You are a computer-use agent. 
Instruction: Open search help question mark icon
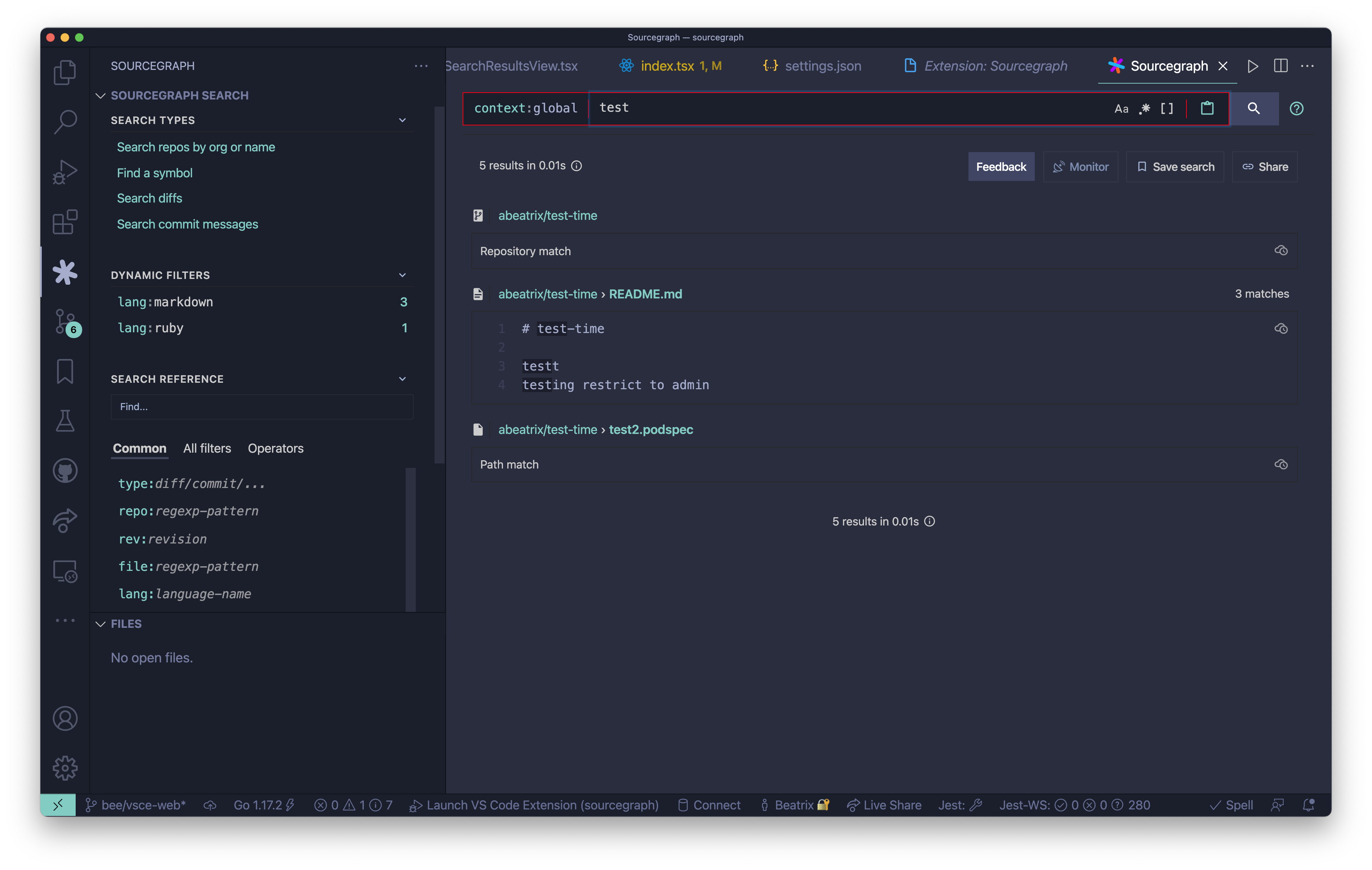1296,108
